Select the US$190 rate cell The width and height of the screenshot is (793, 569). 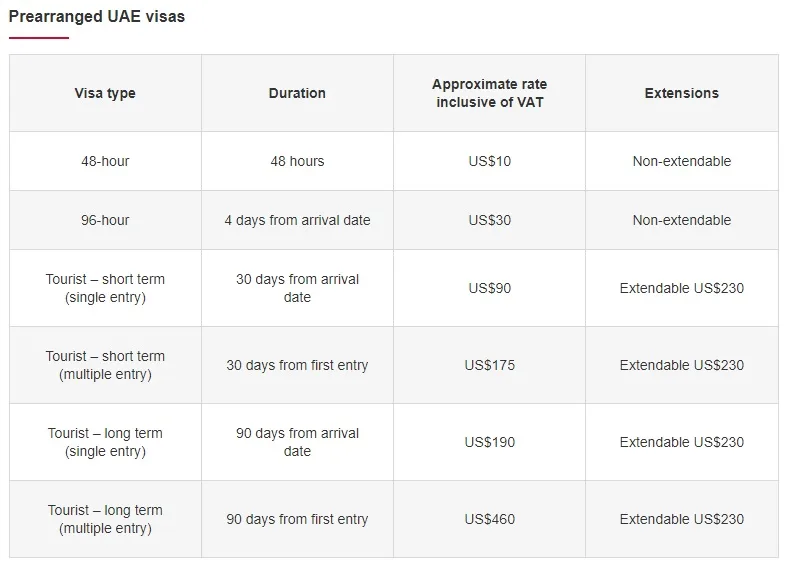pyautogui.click(x=490, y=442)
